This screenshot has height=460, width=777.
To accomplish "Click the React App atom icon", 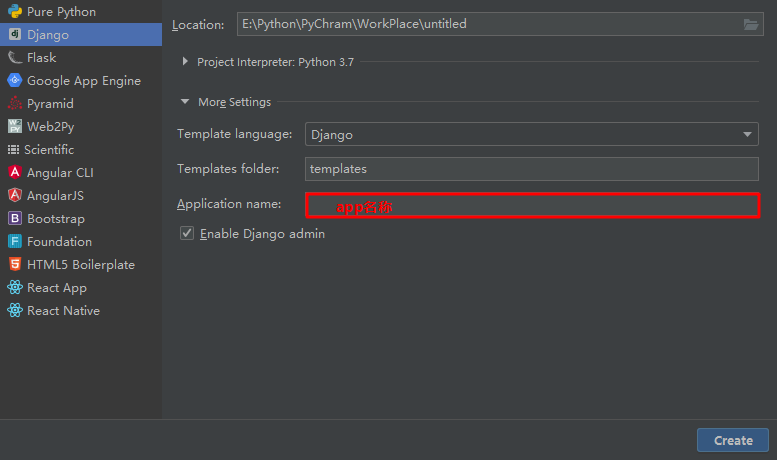I will [x=15, y=287].
